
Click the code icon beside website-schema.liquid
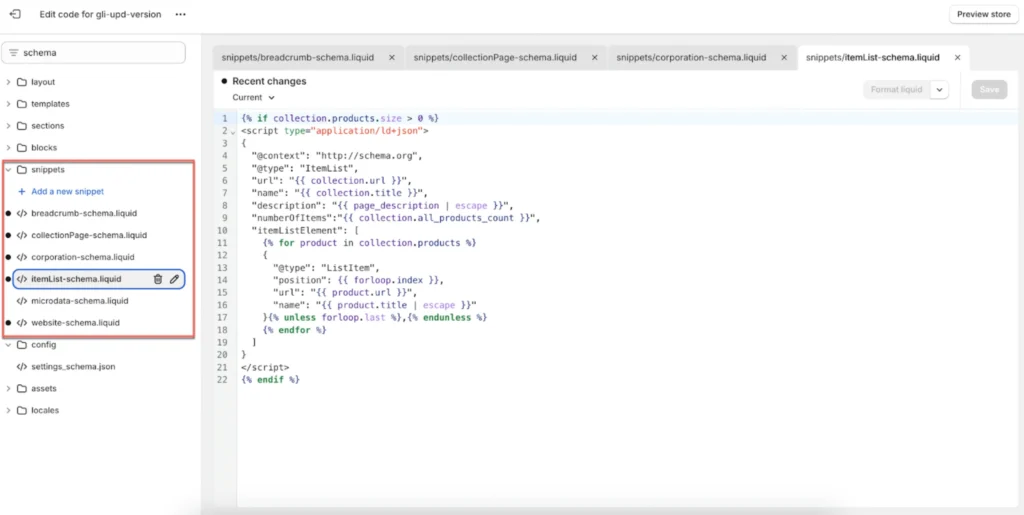(22, 322)
